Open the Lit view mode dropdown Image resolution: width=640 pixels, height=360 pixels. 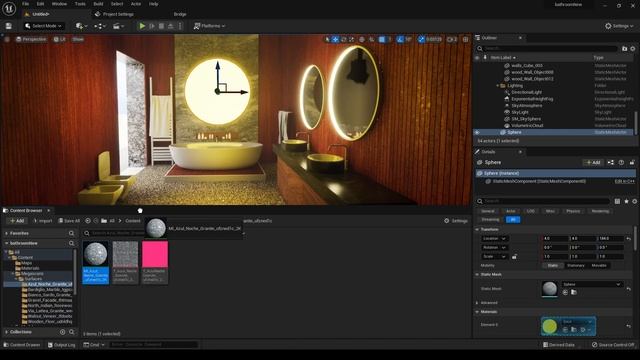coord(60,39)
